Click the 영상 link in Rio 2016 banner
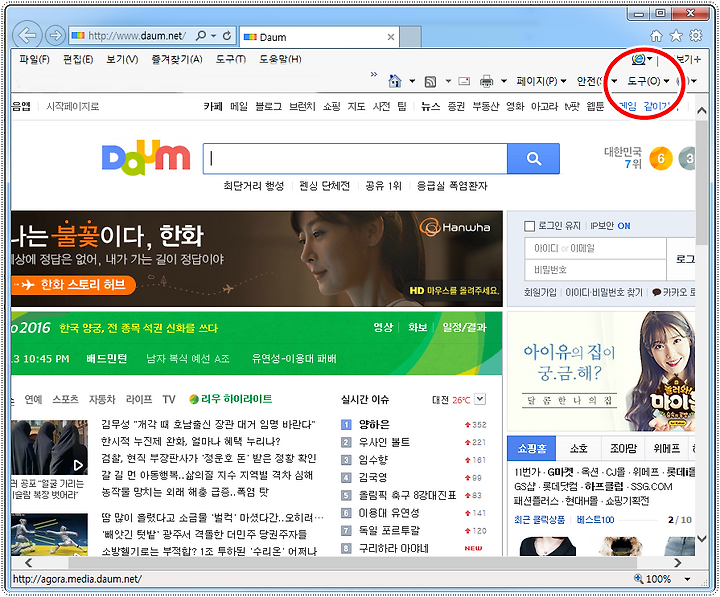The height and width of the screenshot is (597, 720). (383, 327)
